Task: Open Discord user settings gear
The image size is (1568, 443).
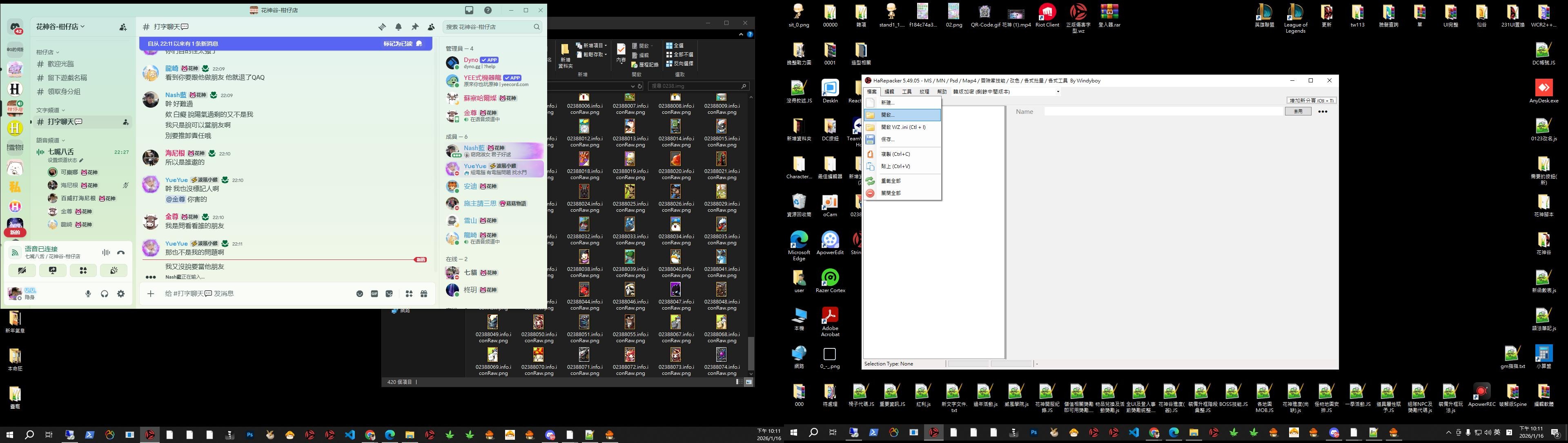Action: [x=121, y=294]
